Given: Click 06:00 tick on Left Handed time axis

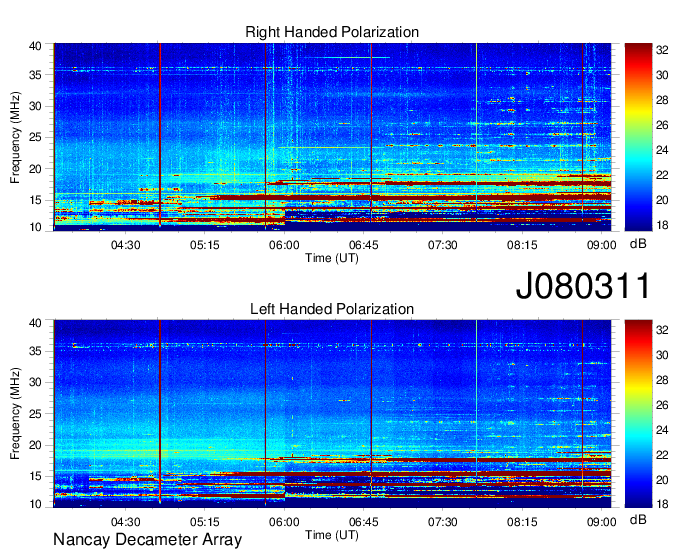Looking at the screenshot, I should [x=284, y=522].
